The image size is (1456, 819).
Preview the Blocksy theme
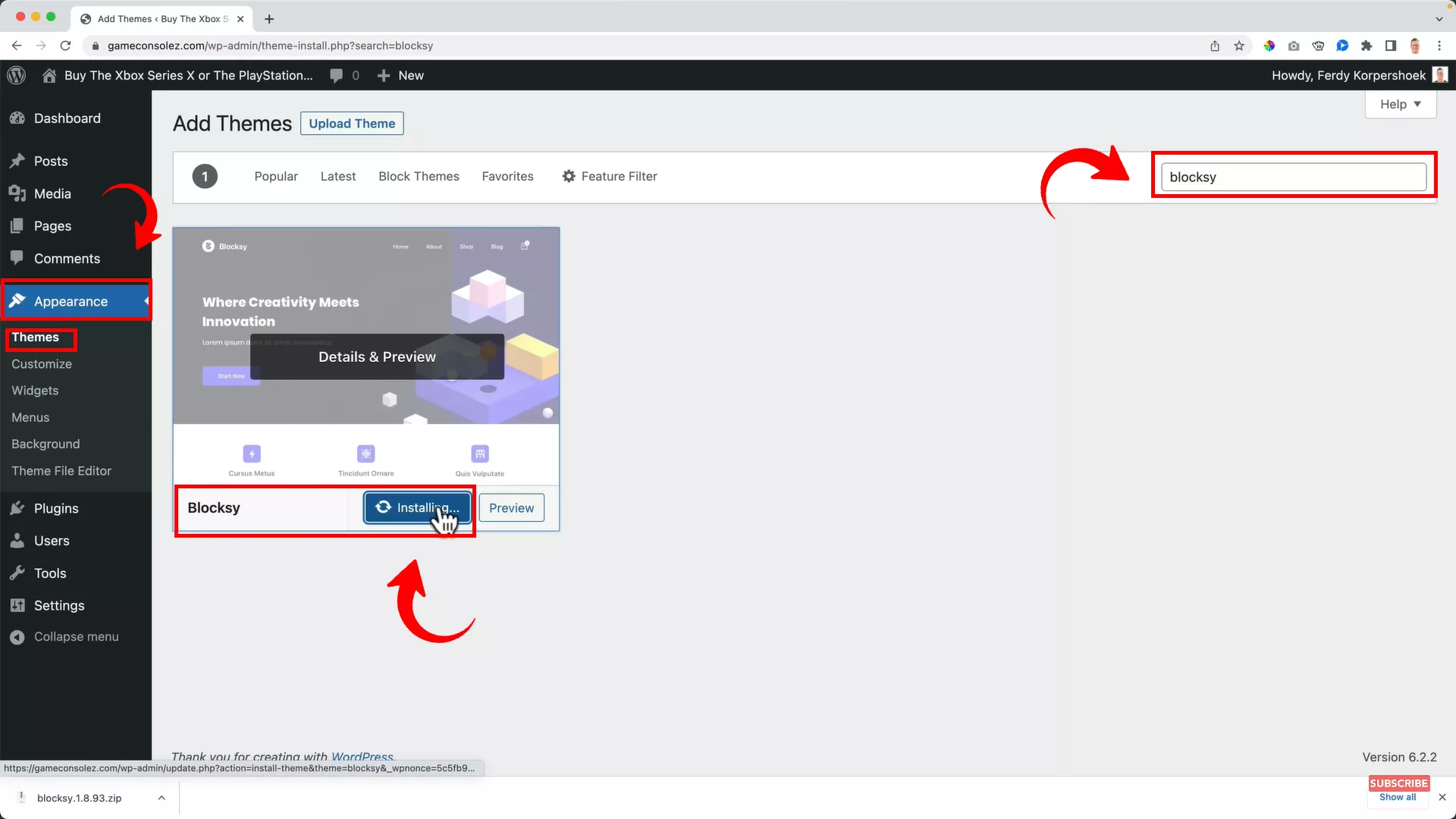(511, 508)
